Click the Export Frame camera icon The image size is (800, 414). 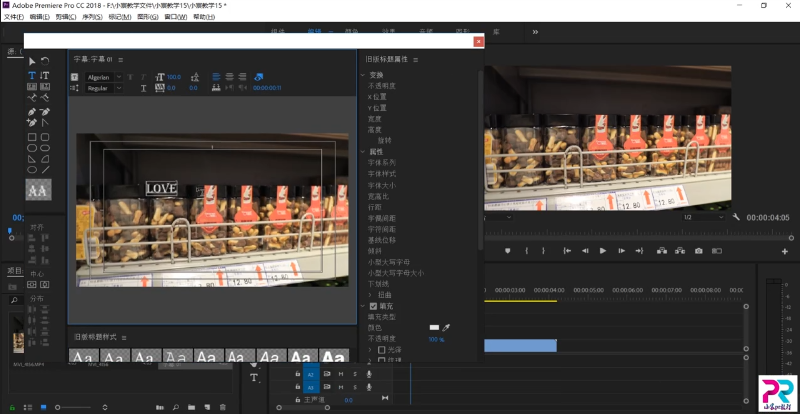click(x=699, y=251)
